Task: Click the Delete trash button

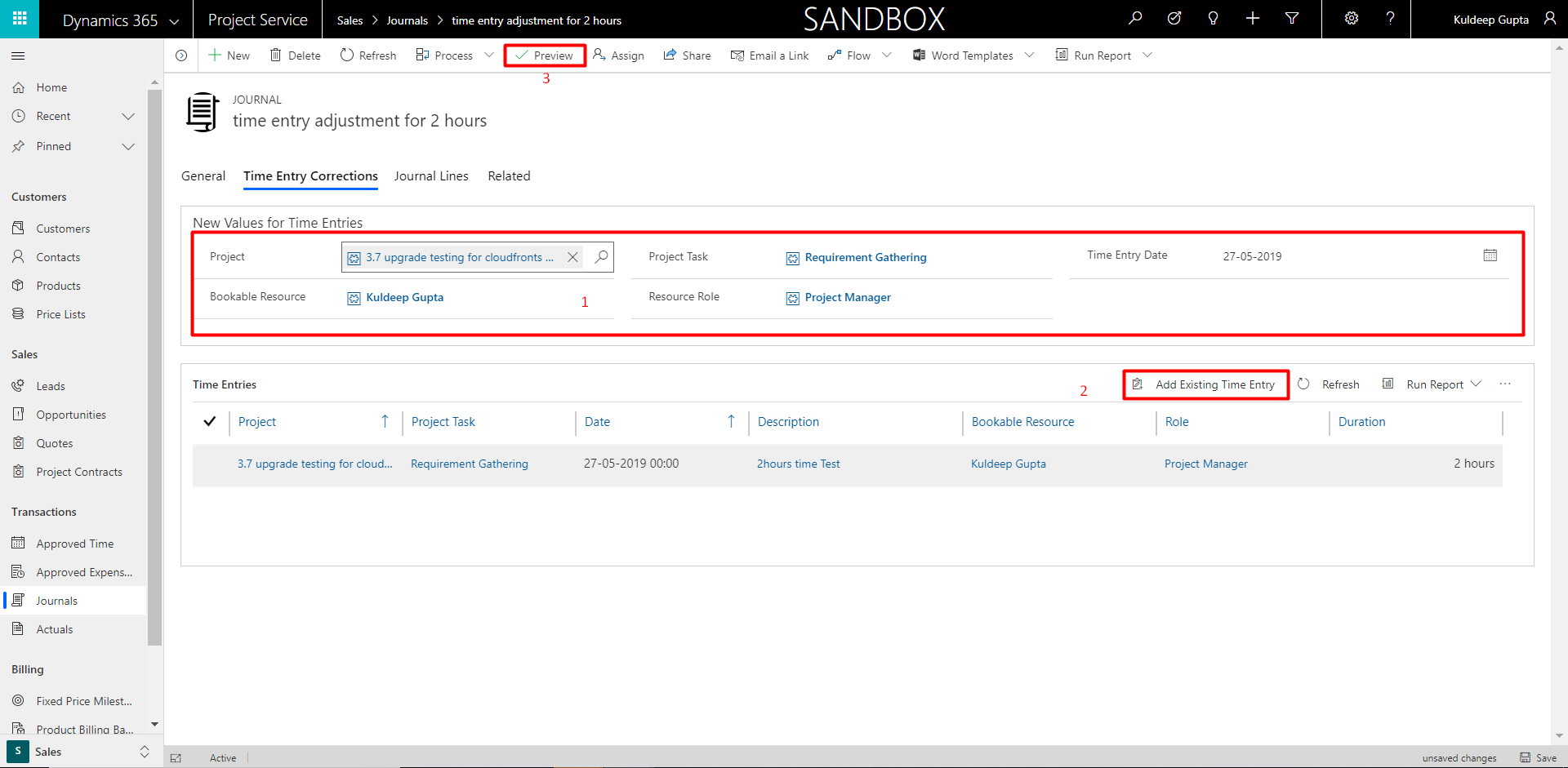Action: [295, 55]
